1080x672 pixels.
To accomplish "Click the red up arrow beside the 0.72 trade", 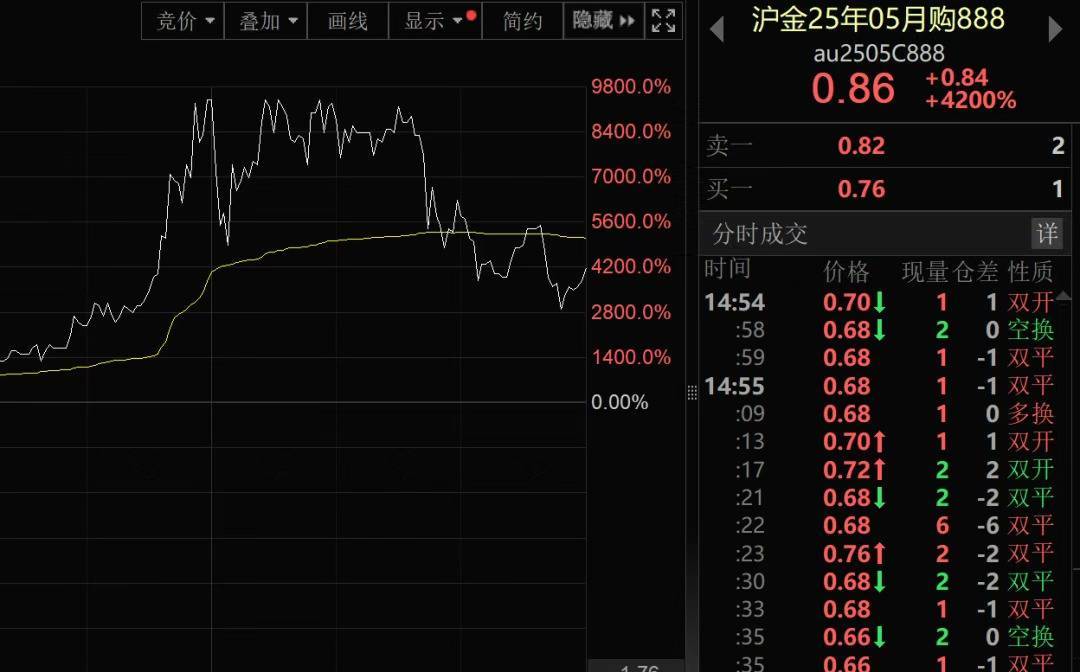I will tap(879, 469).
